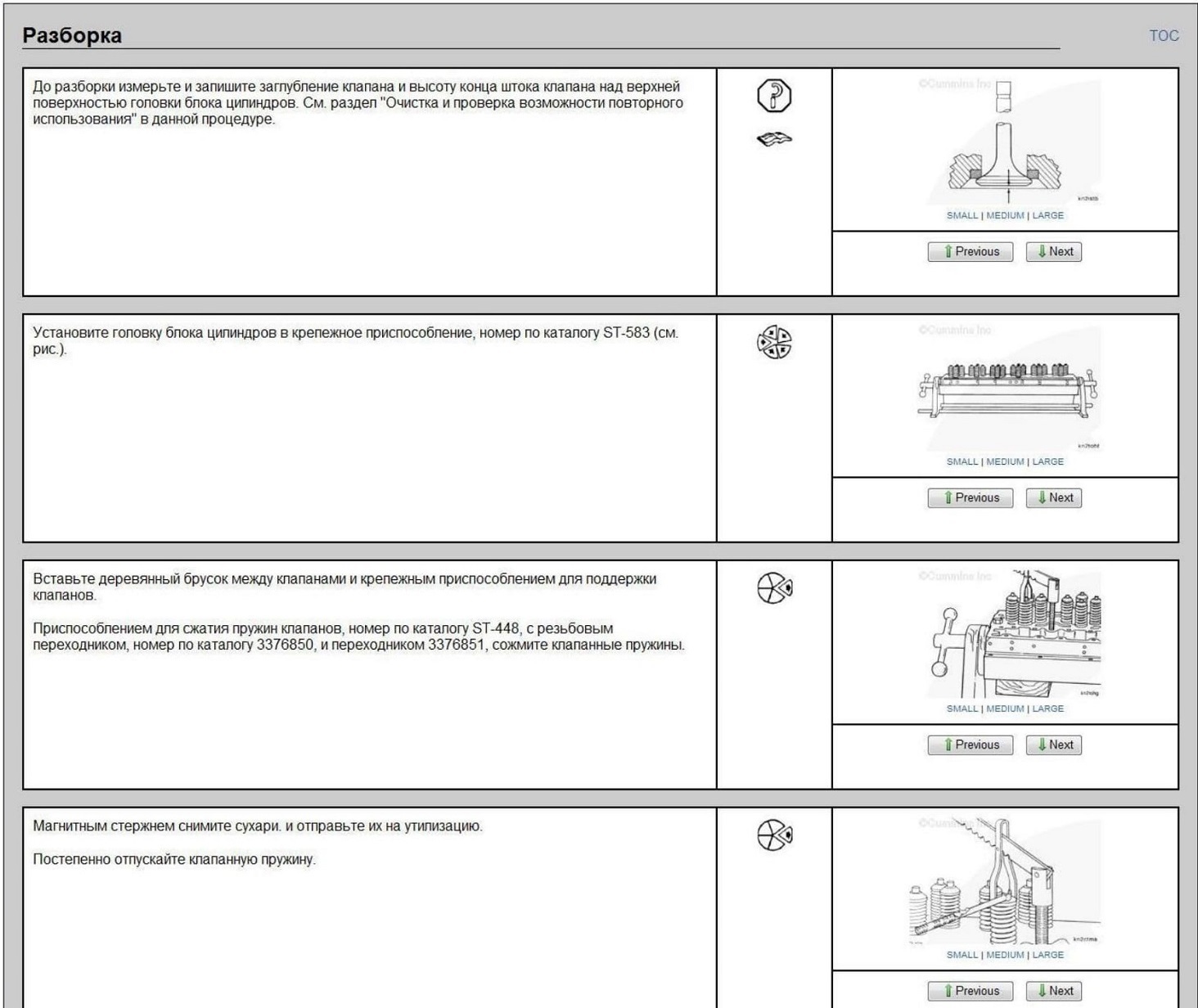Select SMALL size for cylinder head fixture image
1198x1008 pixels.
[x=962, y=461]
